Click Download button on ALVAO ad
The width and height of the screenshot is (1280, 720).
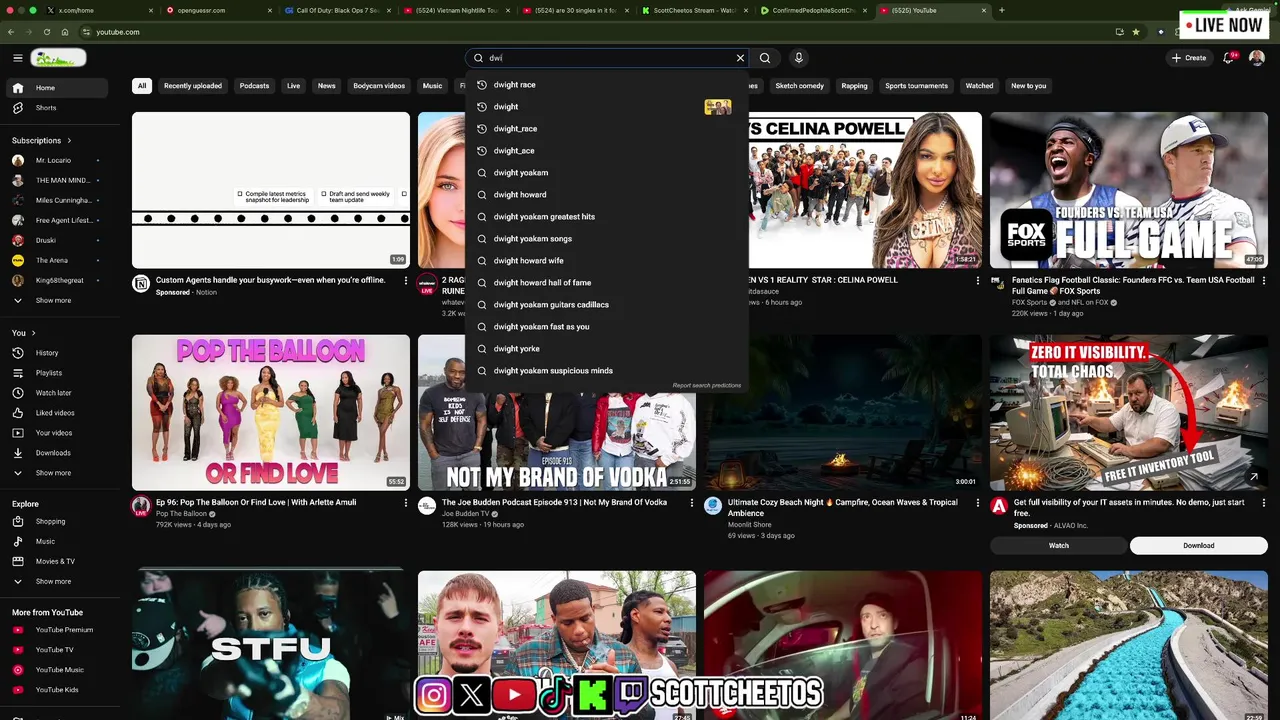(x=1199, y=545)
